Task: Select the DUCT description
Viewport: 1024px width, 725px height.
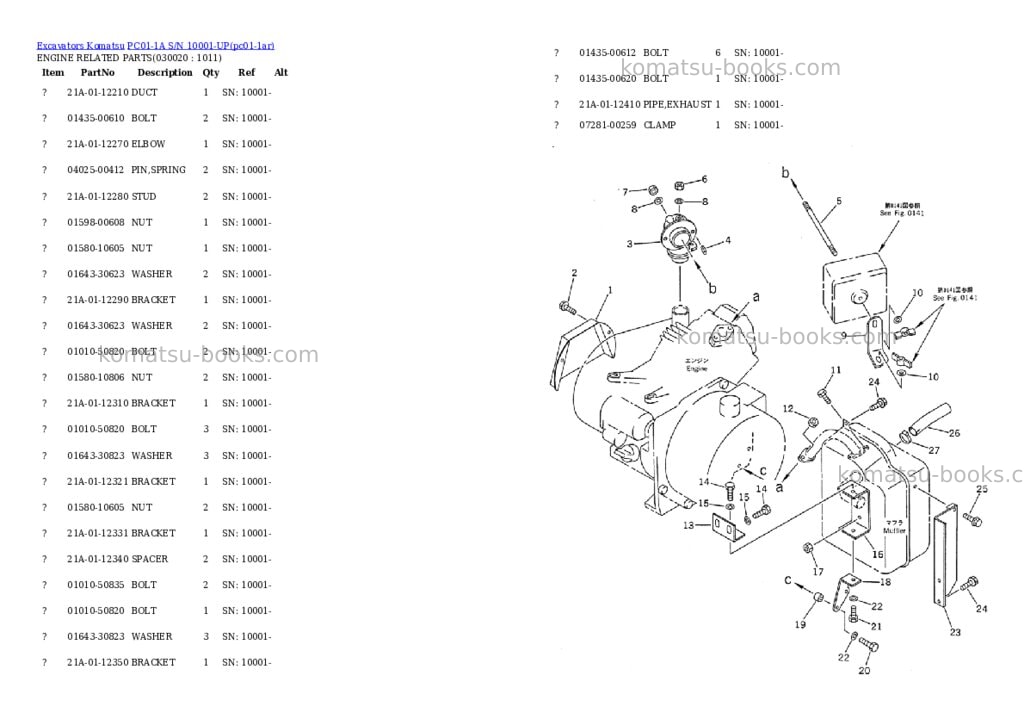Action: [x=145, y=92]
